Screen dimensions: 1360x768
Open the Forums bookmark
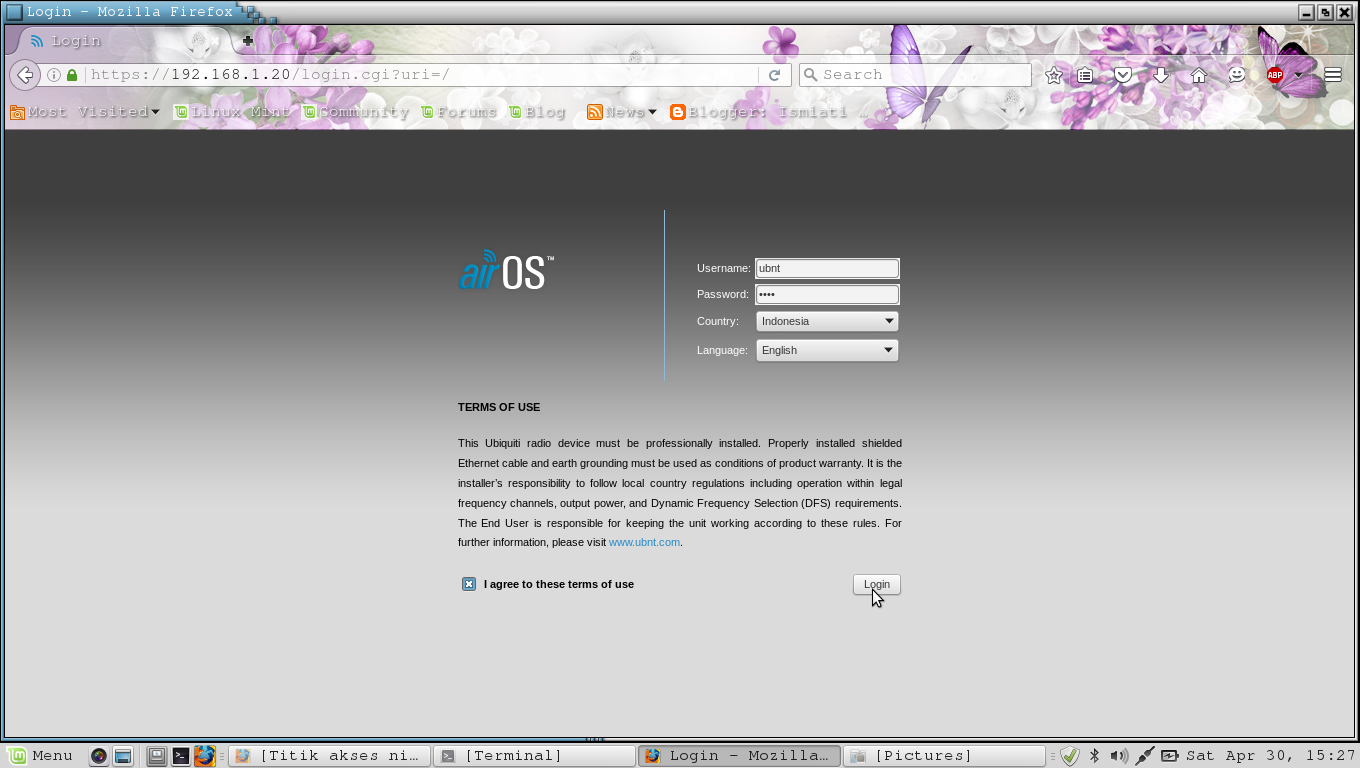tap(459, 112)
